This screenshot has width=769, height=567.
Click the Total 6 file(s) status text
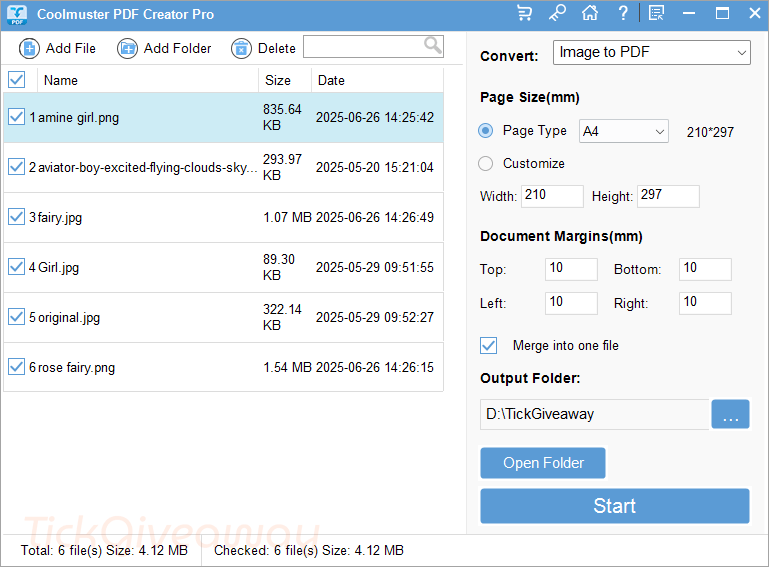[x=104, y=550]
